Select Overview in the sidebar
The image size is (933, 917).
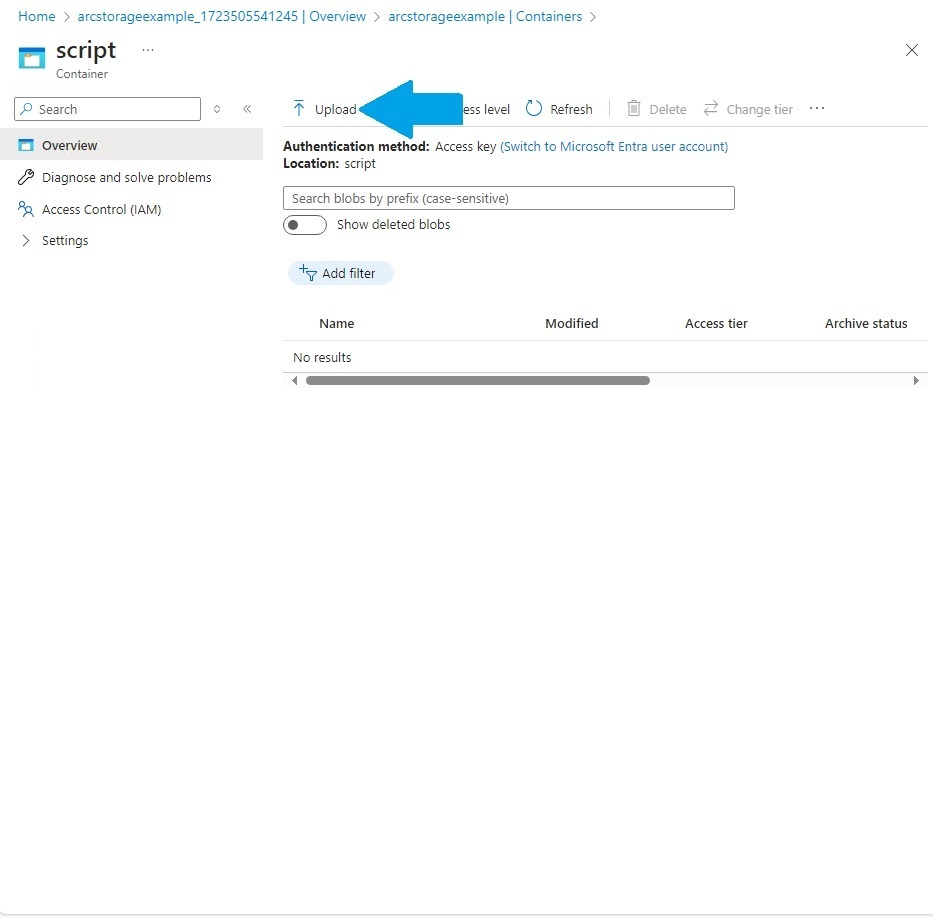pos(132,145)
